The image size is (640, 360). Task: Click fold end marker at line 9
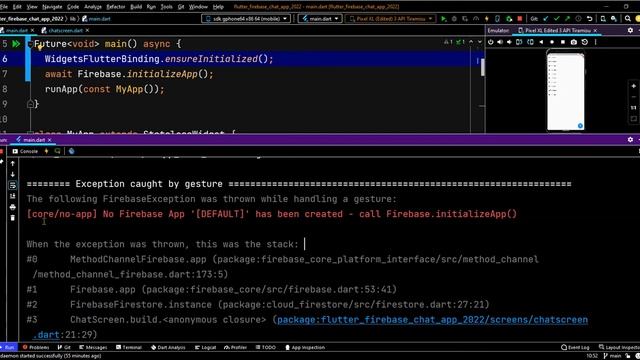coord(30,104)
